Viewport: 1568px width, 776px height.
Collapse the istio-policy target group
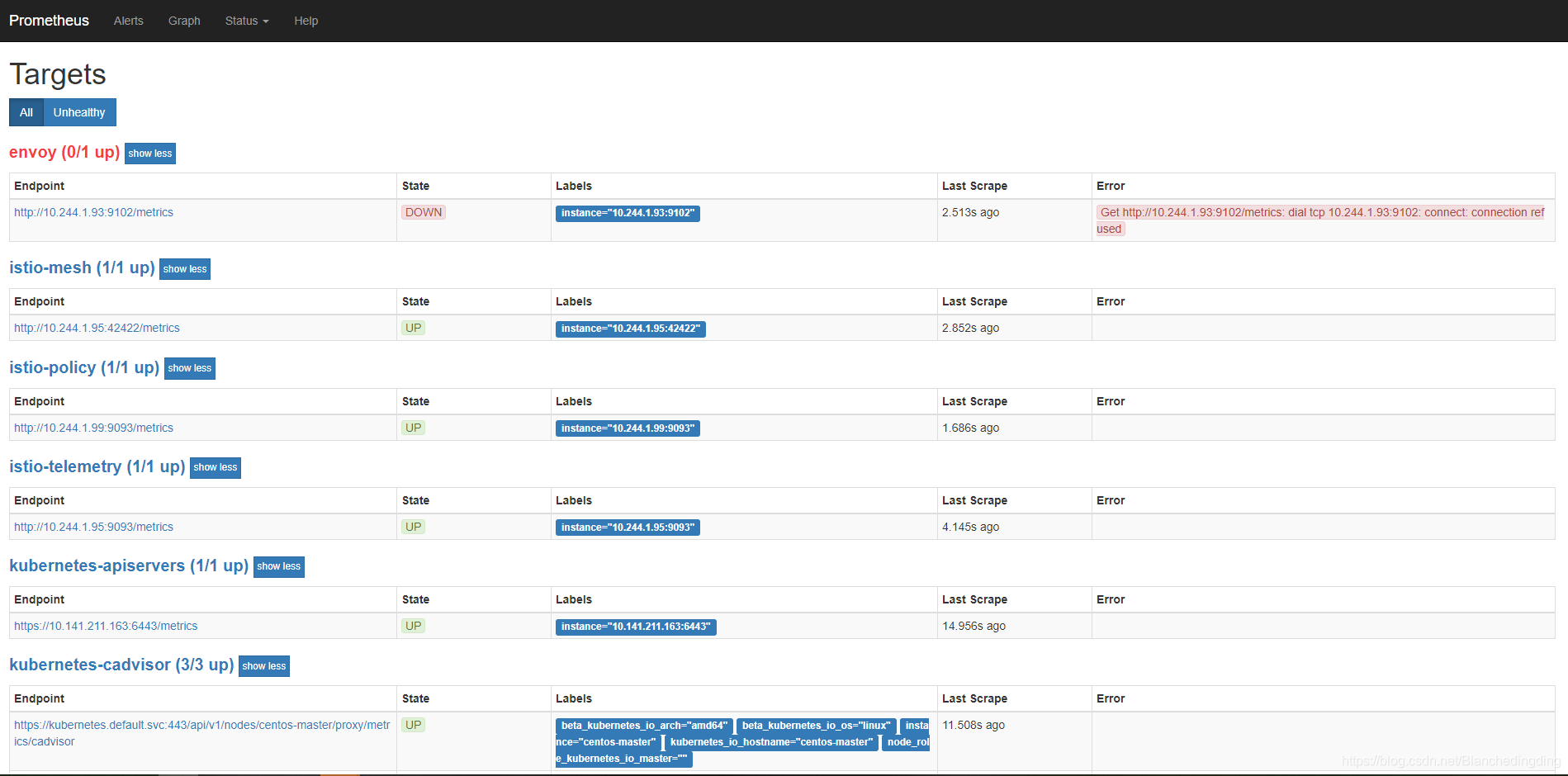click(190, 368)
